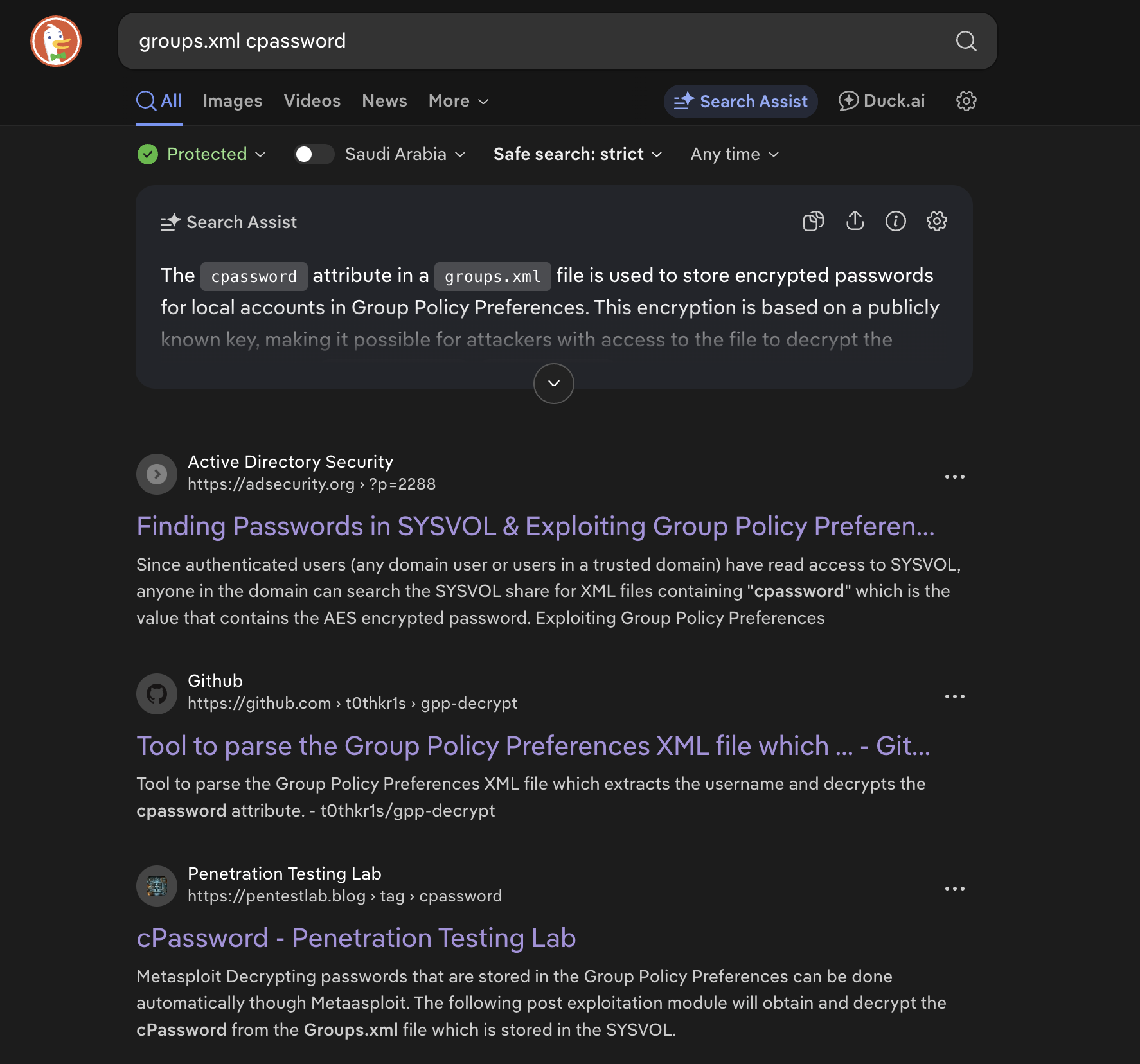The width and height of the screenshot is (1140, 1064).
Task: Open Search Assist panel settings gear
Action: coord(936,222)
